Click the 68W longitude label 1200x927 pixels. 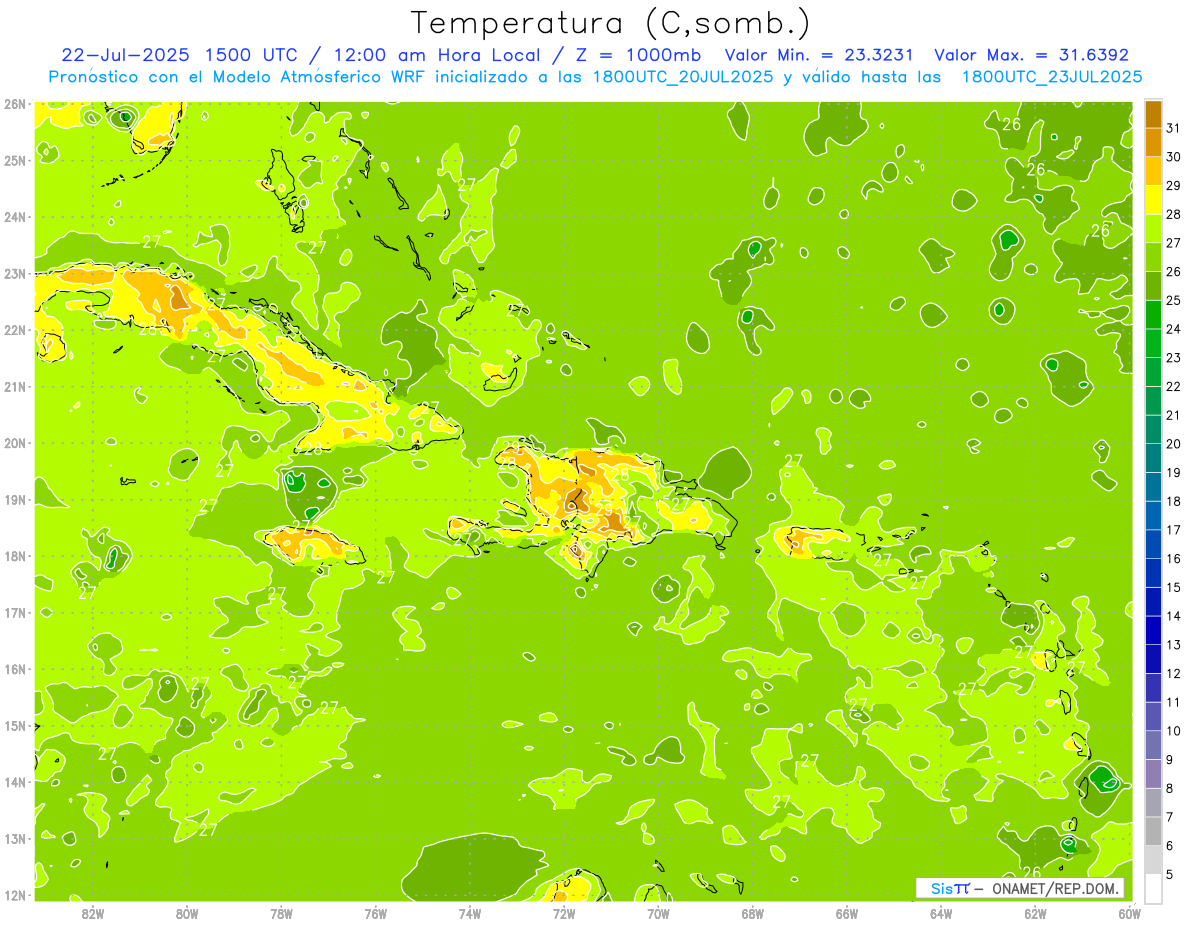(x=753, y=912)
